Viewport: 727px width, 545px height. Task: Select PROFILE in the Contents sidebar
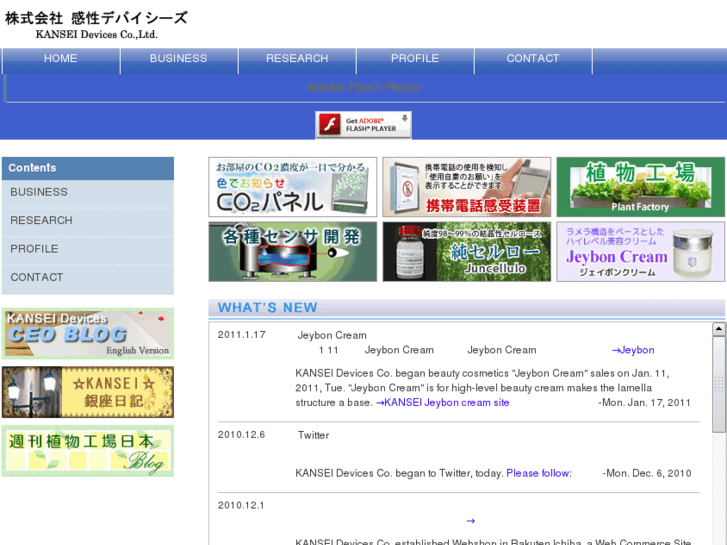pyautogui.click(x=88, y=249)
